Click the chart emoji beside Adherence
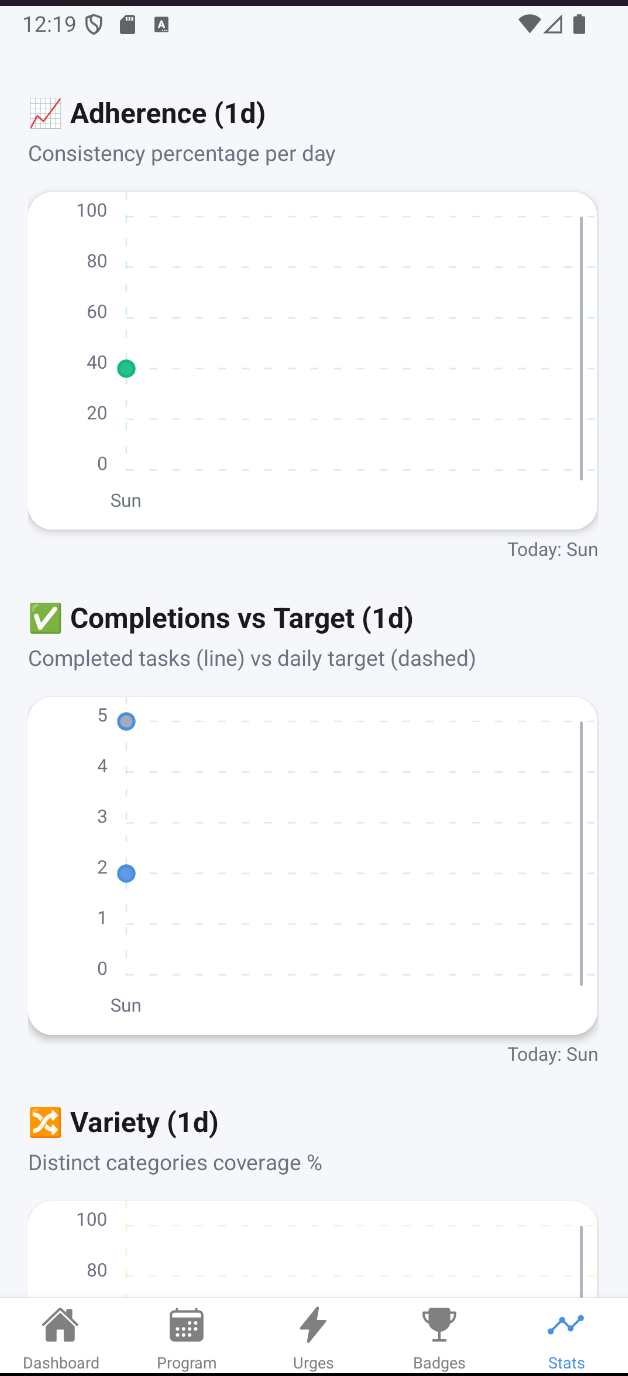628x1376 pixels. click(x=45, y=114)
